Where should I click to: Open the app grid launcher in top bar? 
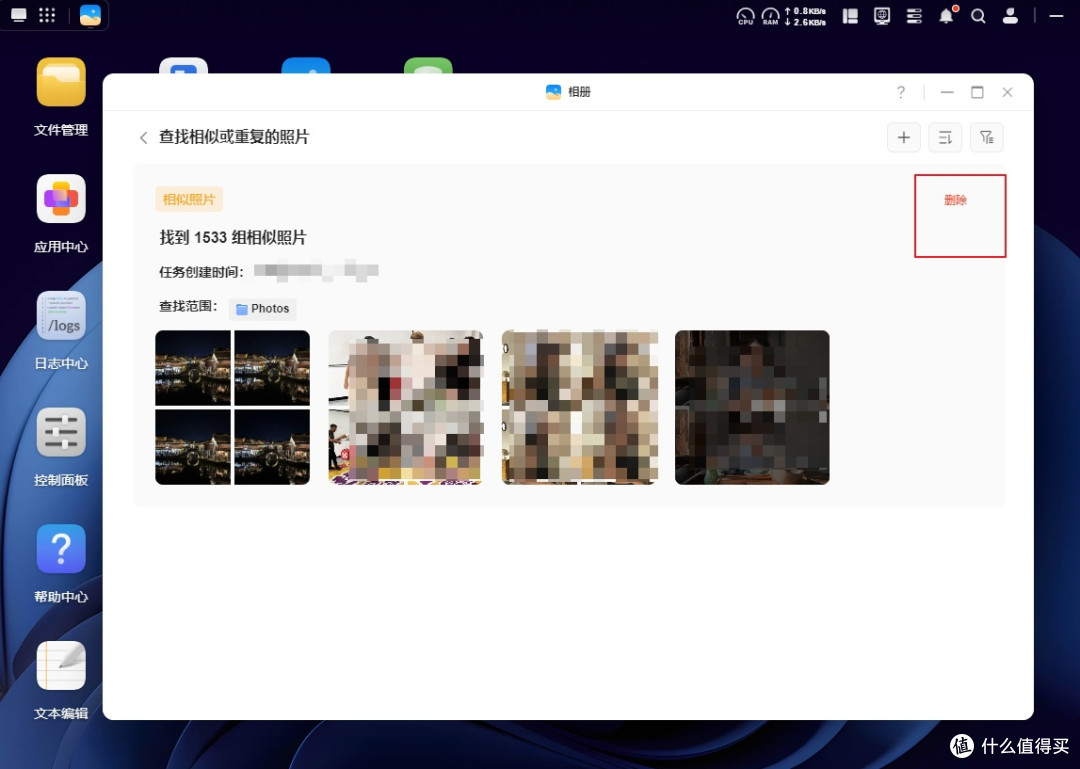click(x=47, y=15)
